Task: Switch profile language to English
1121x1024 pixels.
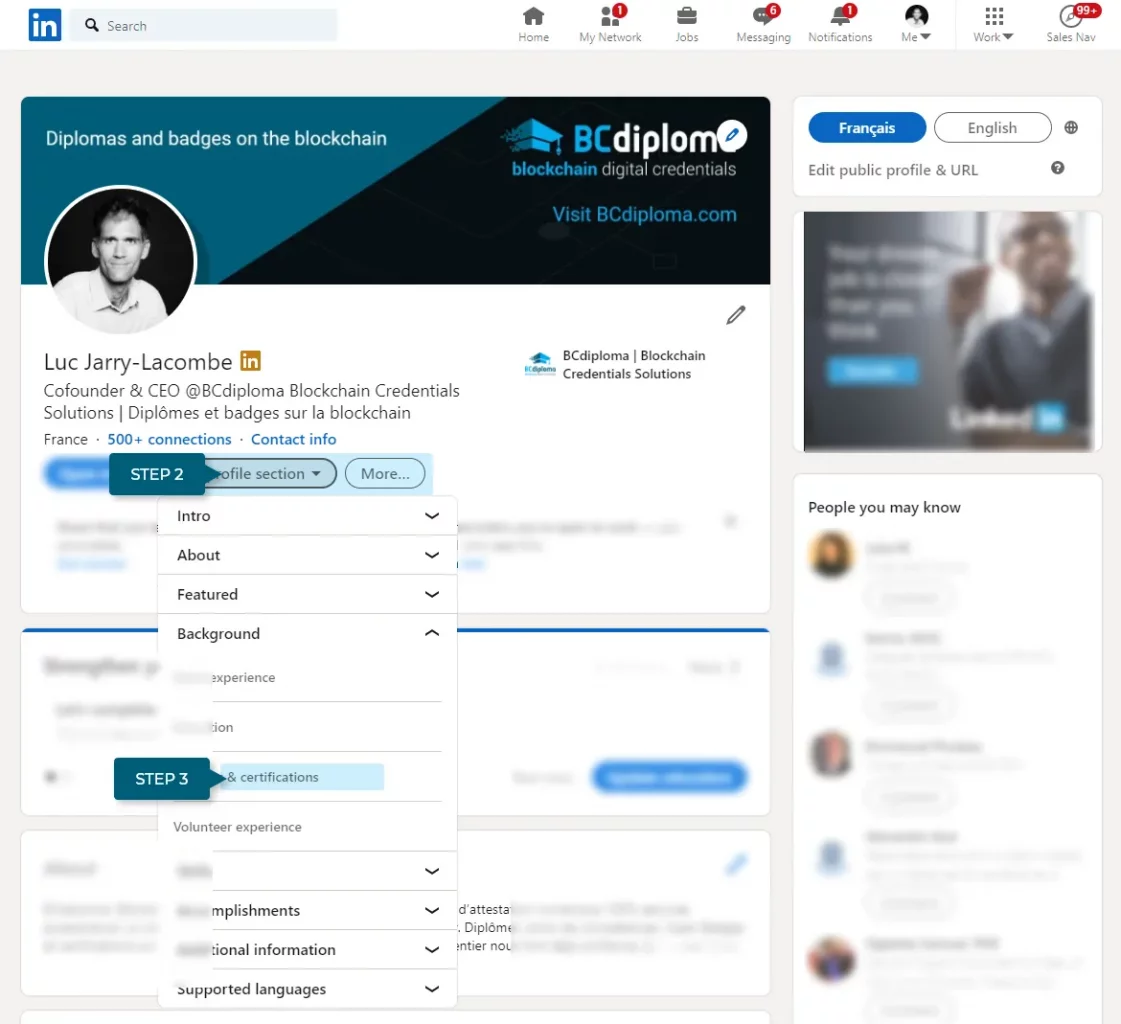Action: [992, 128]
